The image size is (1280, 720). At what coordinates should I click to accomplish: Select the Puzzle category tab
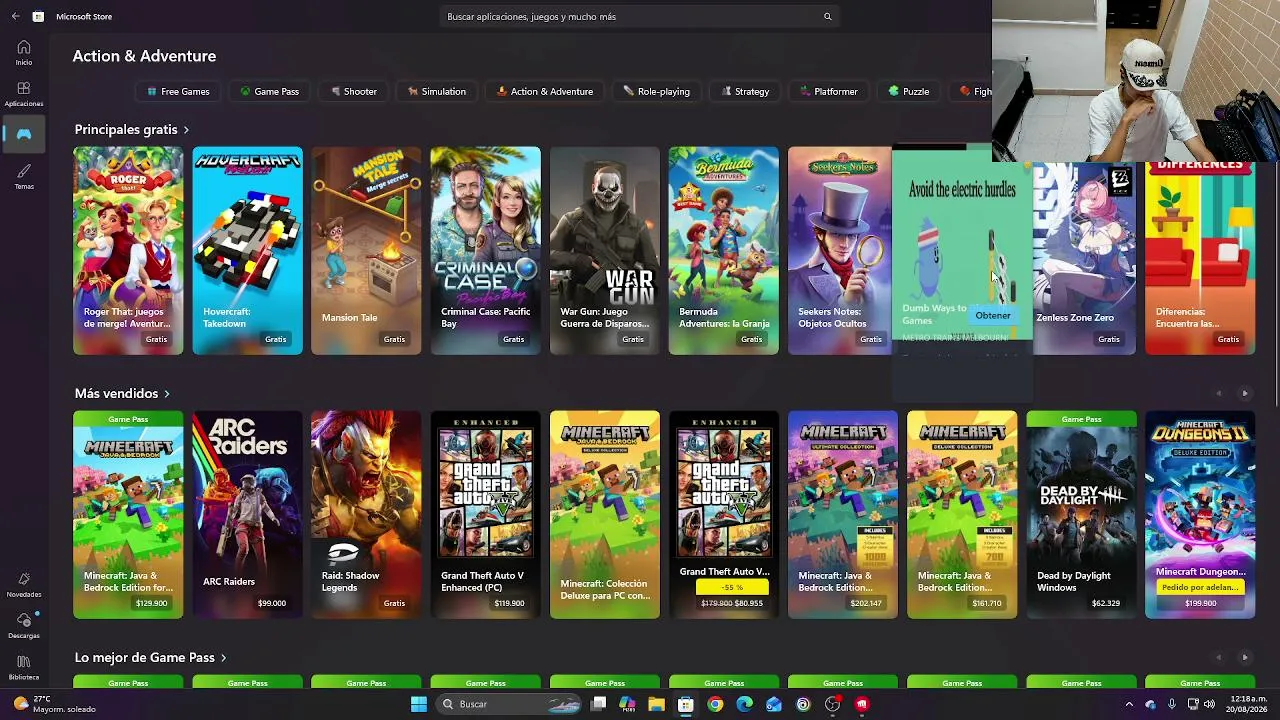[909, 91]
